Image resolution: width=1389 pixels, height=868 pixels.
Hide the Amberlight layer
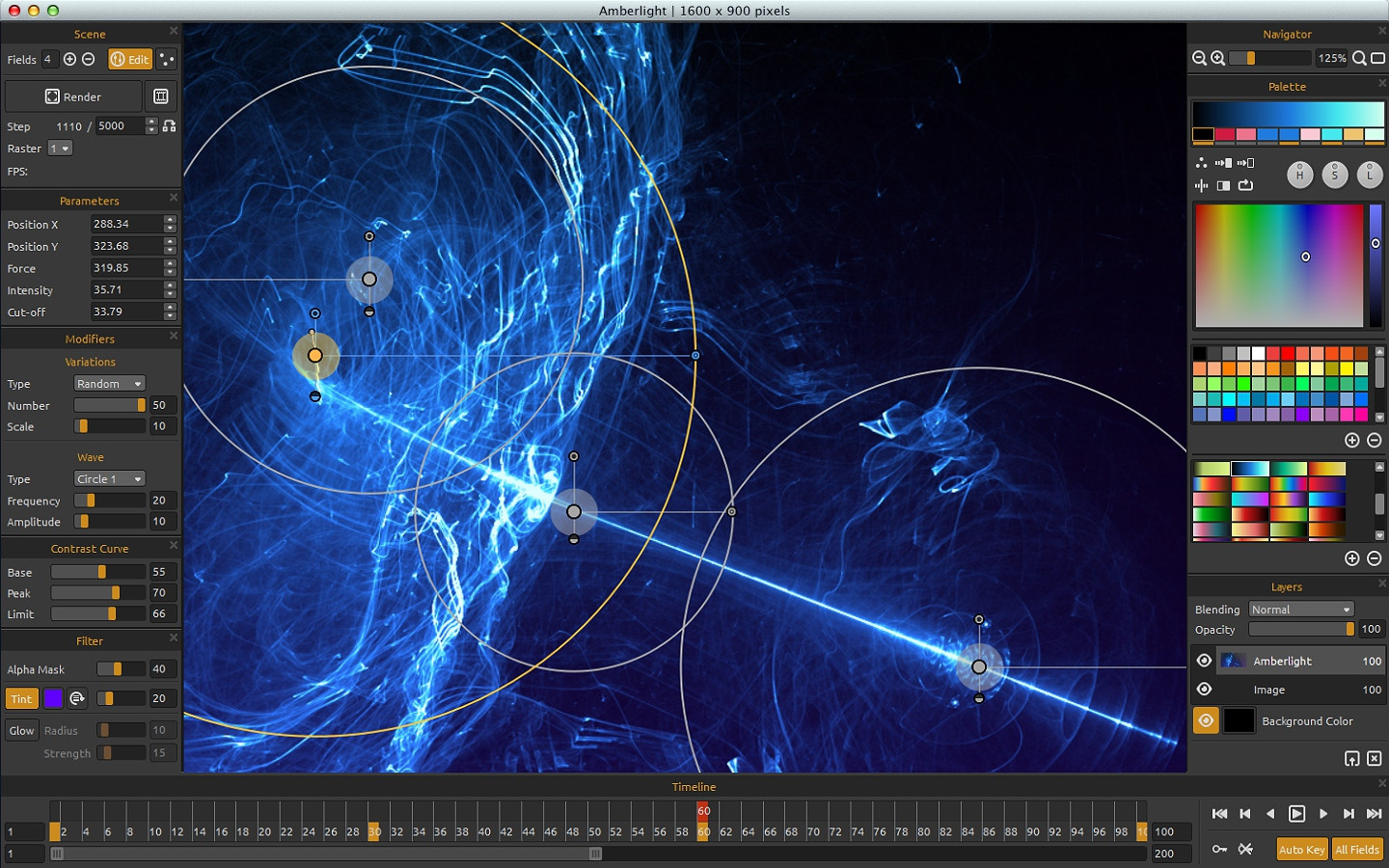(x=1204, y=661)
